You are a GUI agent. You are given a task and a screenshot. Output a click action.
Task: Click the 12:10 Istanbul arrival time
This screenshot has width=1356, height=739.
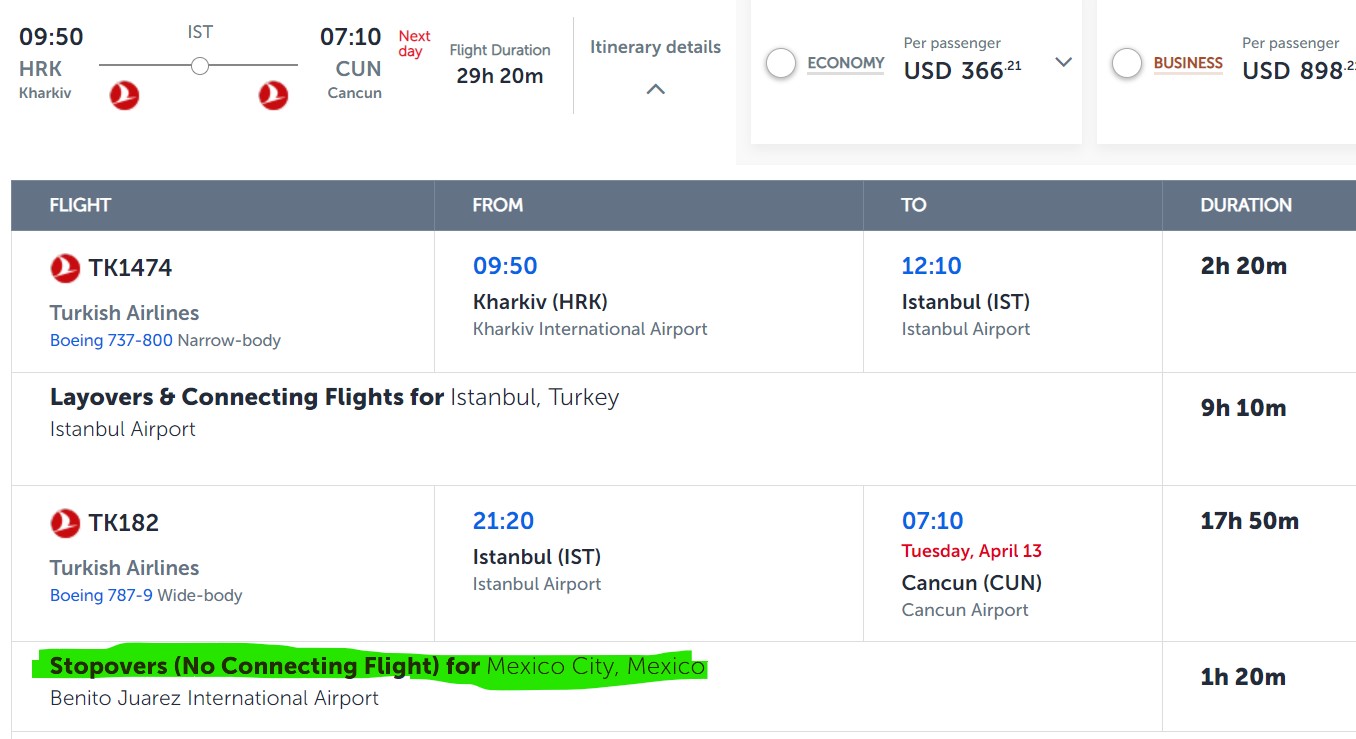coord(931,266)
